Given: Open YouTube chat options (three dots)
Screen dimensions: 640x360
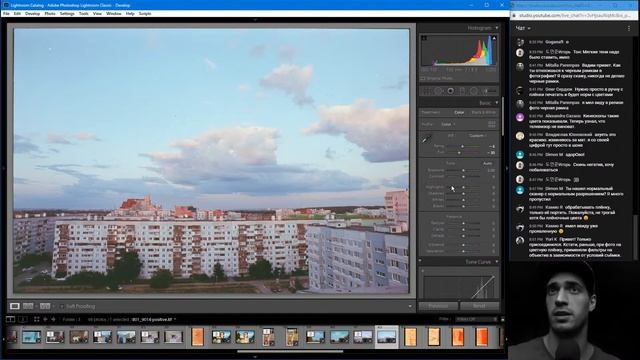Looking at the screenshot, I should click(629, 28).
